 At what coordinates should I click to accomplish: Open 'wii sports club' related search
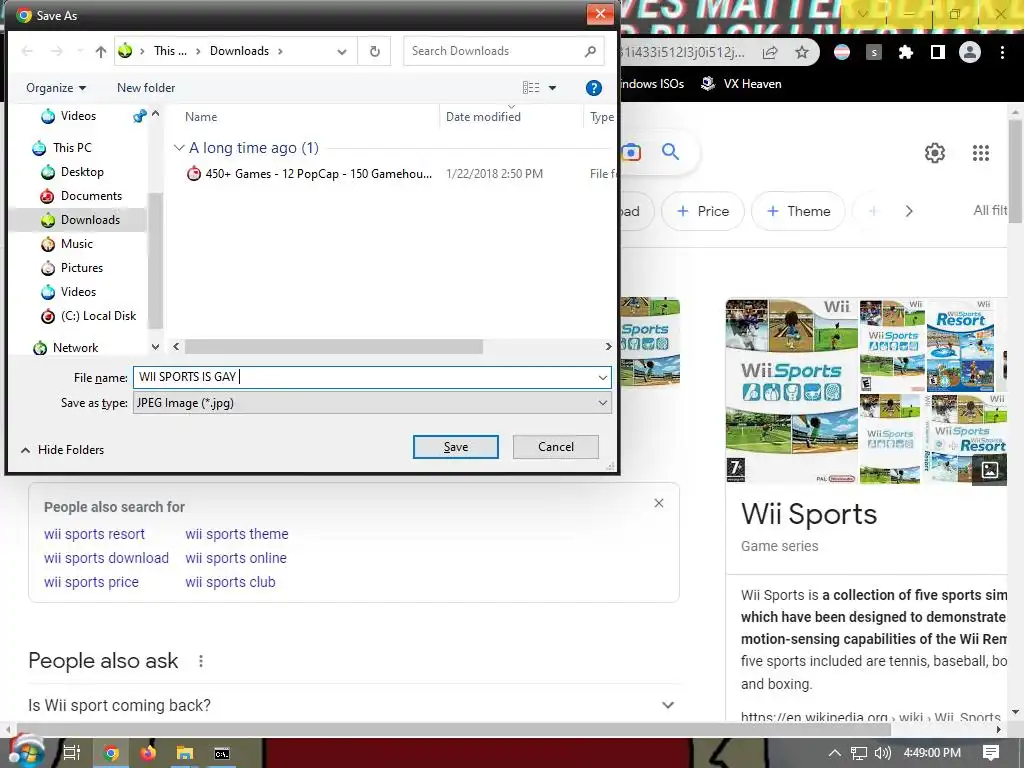(x=230, y=583)
